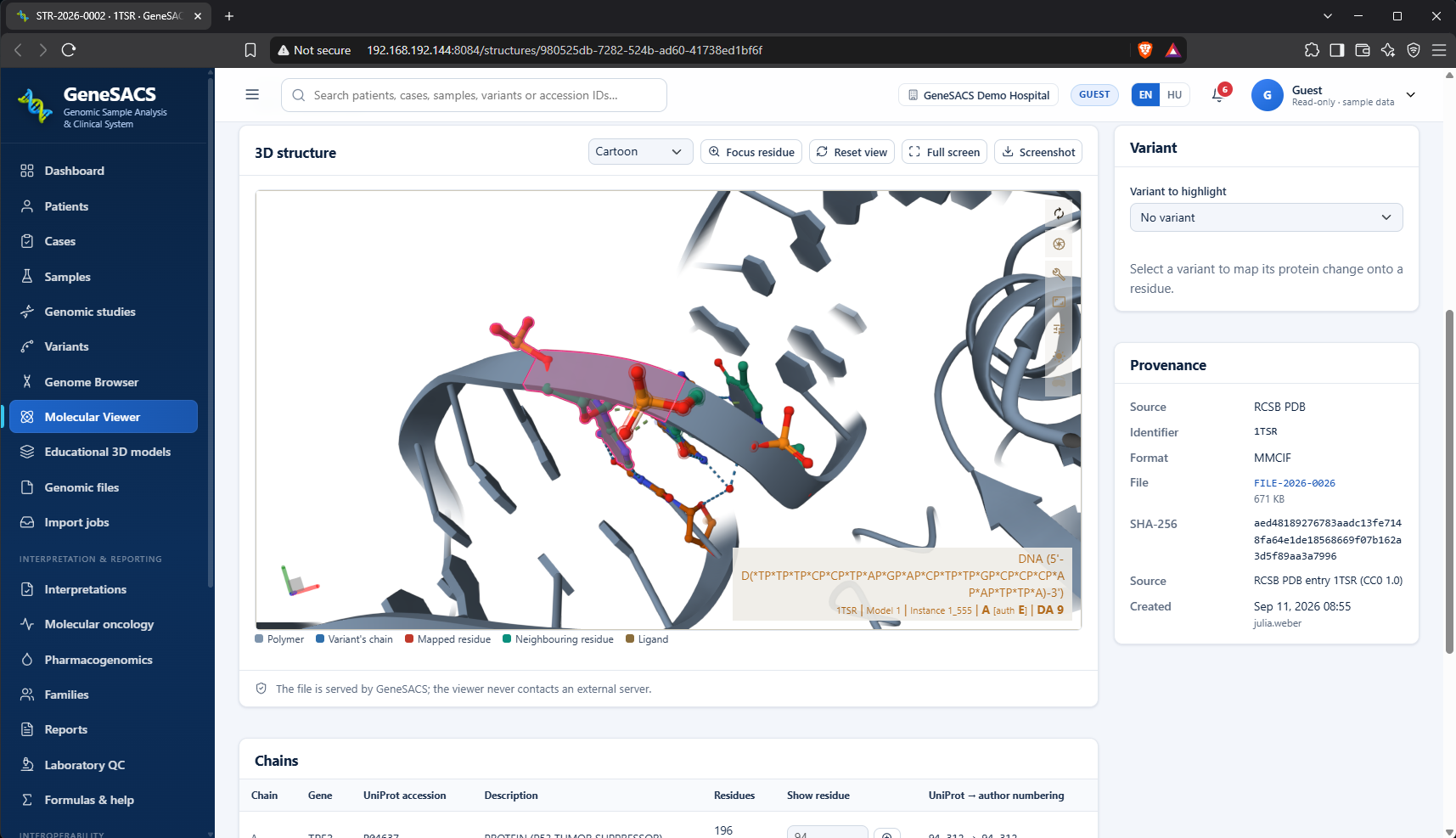Image resolution: width=1456 pixels, height=838 pixels.
Task: Click the Guest avatar circle
Action: tap(1267, 95)
